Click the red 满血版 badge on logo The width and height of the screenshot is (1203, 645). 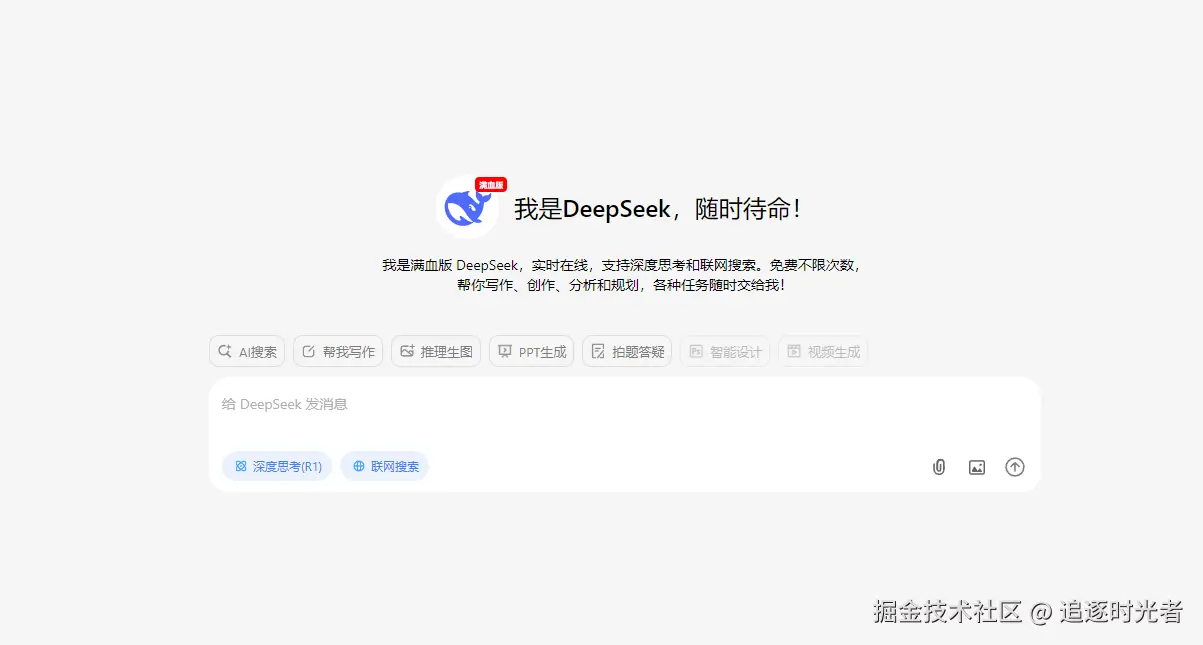pyautogui.click(x=491, y=185)
